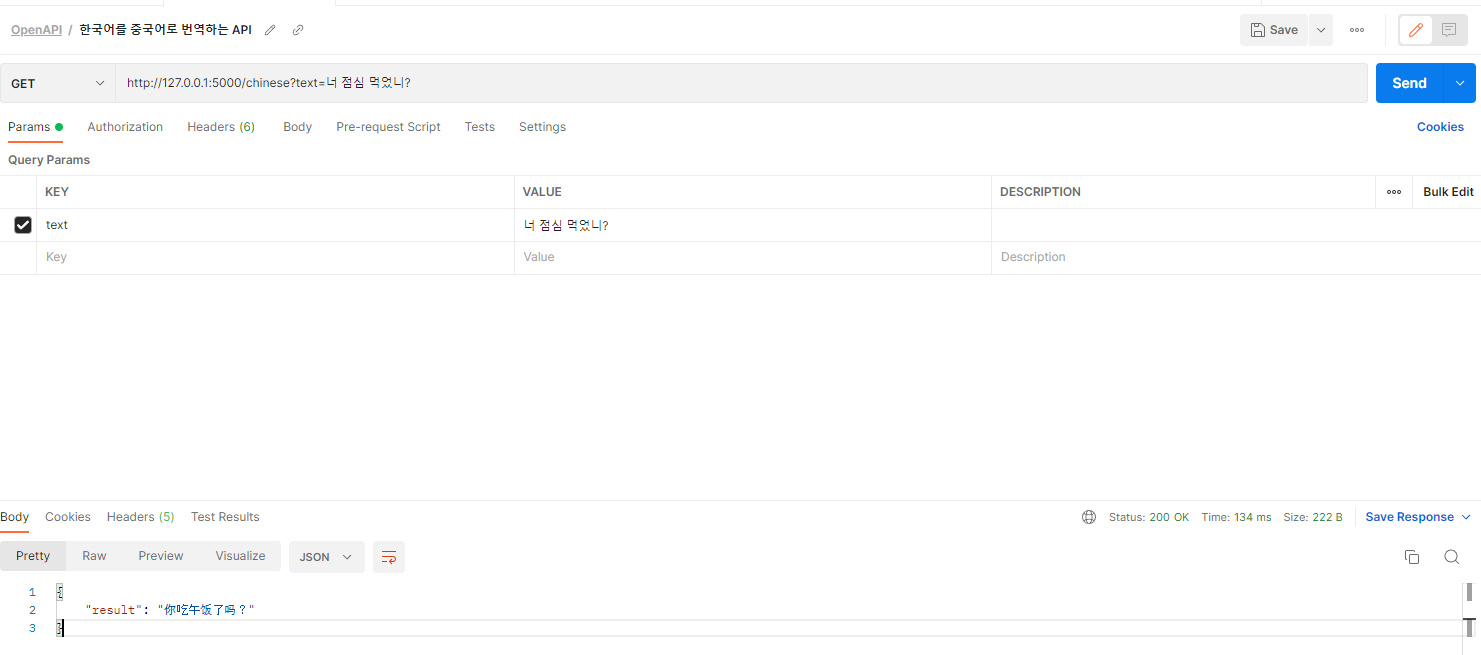
Task: Toggle the response line wrap icon
Action: (389, 557)
